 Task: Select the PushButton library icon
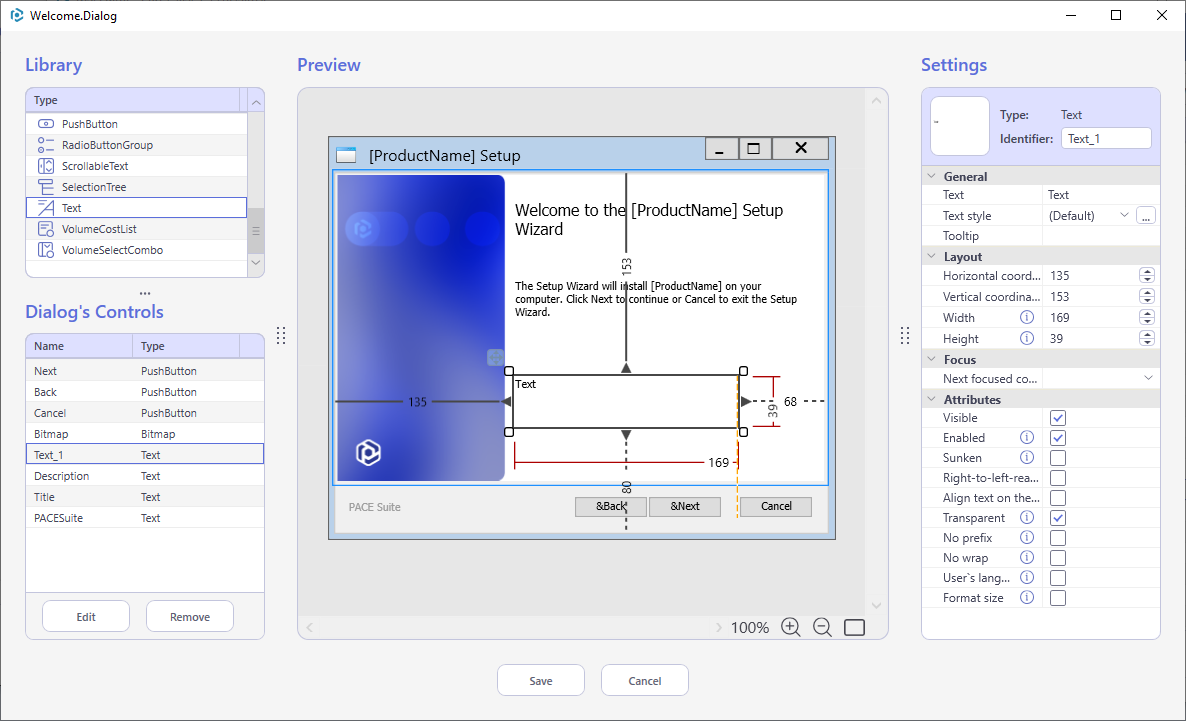point(46,123)
